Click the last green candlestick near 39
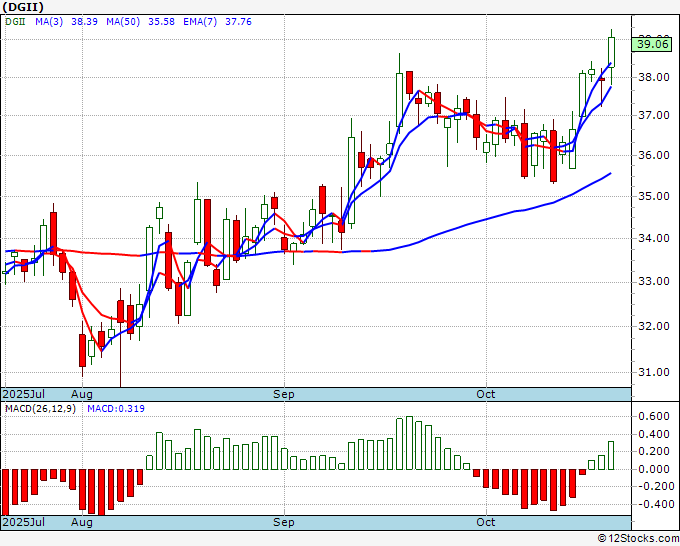680x546 pixels. 611,52
